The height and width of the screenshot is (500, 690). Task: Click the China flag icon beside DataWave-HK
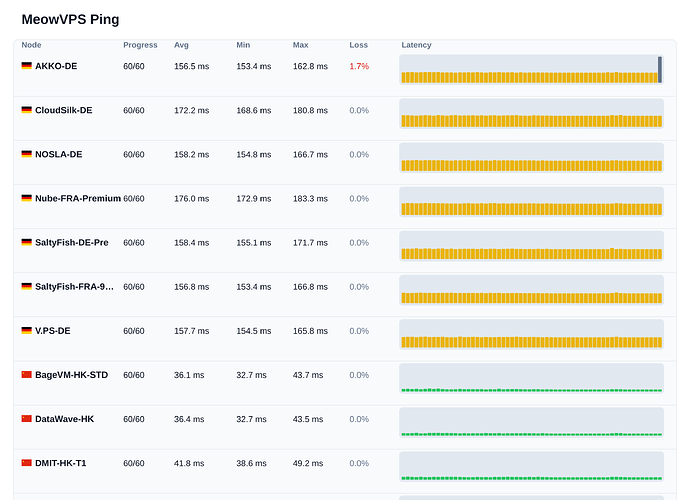tap(26, 419)
